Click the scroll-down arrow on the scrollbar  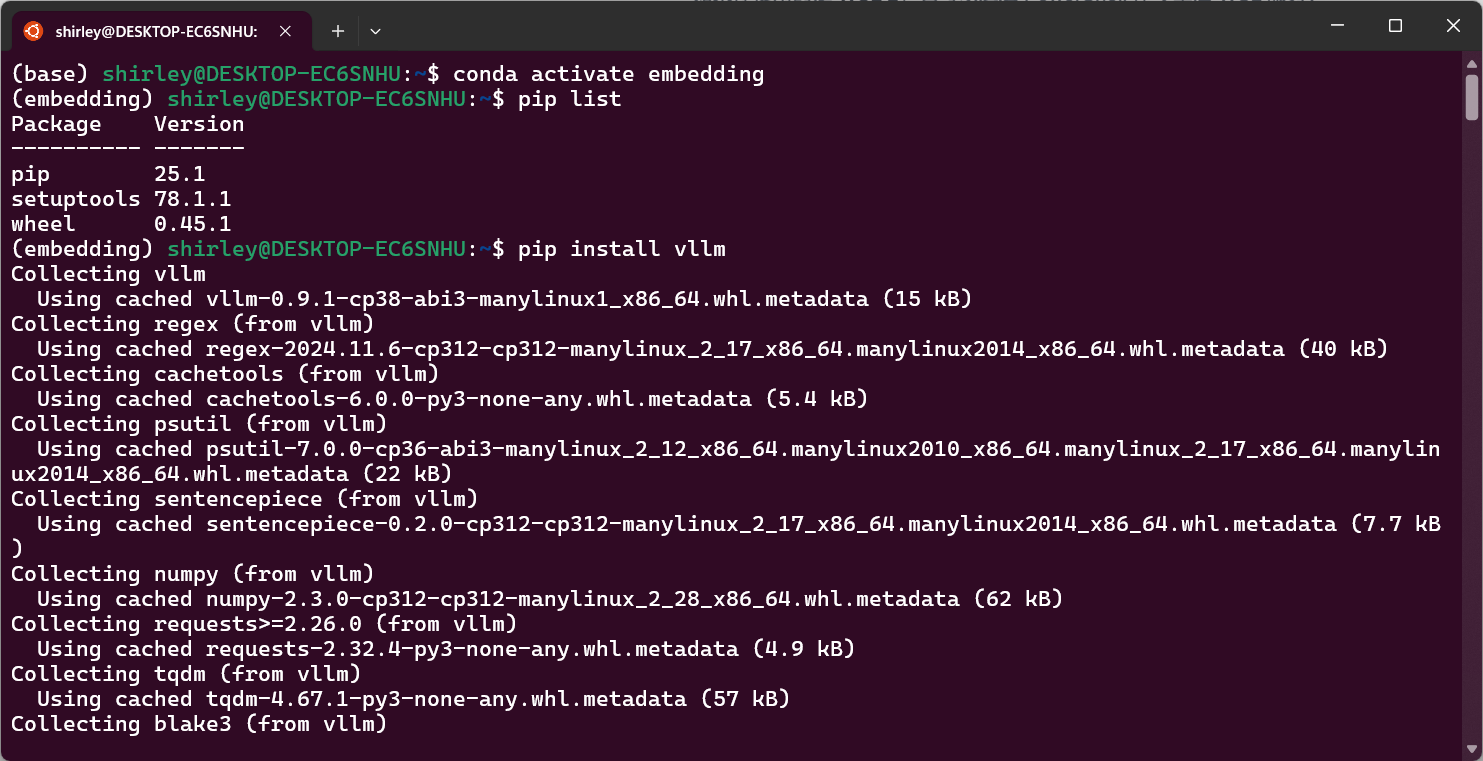(x=1470, y=747)
